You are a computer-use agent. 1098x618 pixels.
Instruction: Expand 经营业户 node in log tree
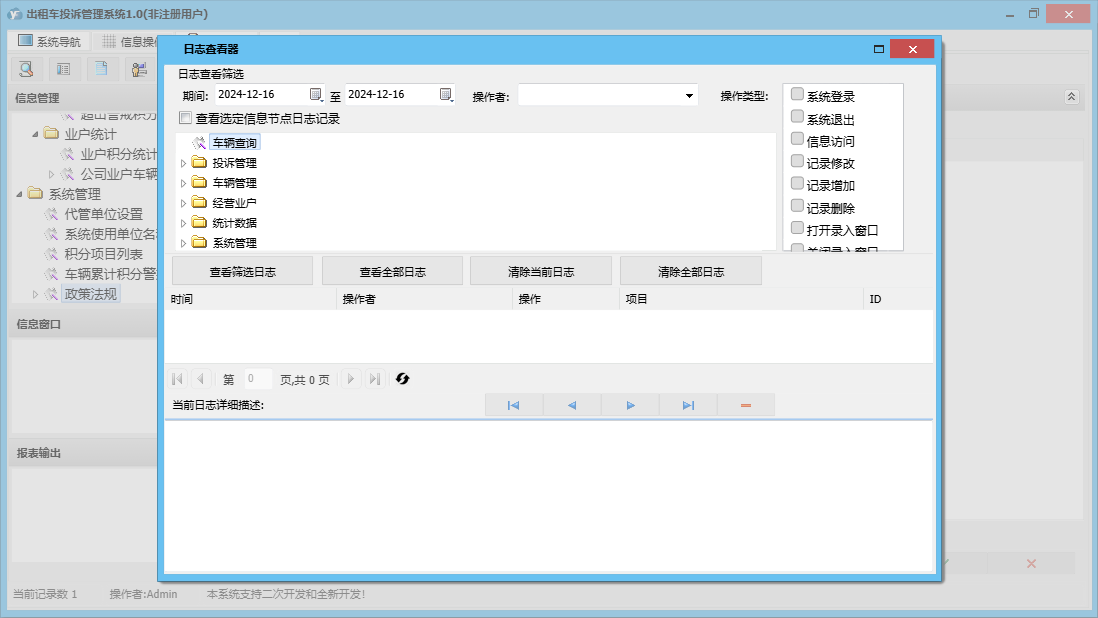click(183, 203)
